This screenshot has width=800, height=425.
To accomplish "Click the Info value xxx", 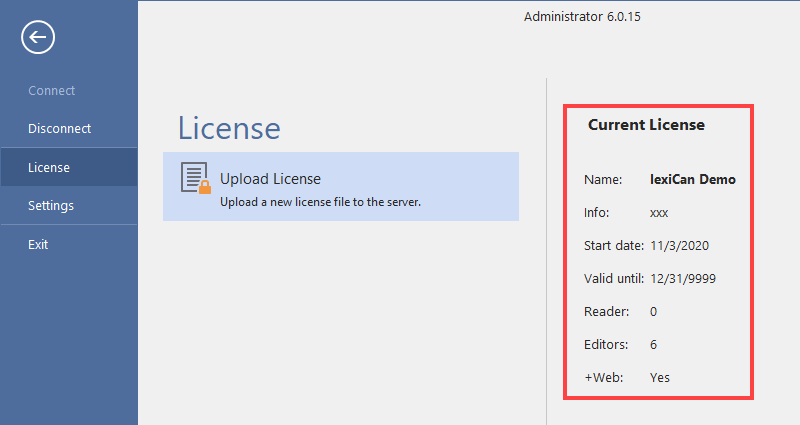I will pyautogui.click(x=659, y=213).
